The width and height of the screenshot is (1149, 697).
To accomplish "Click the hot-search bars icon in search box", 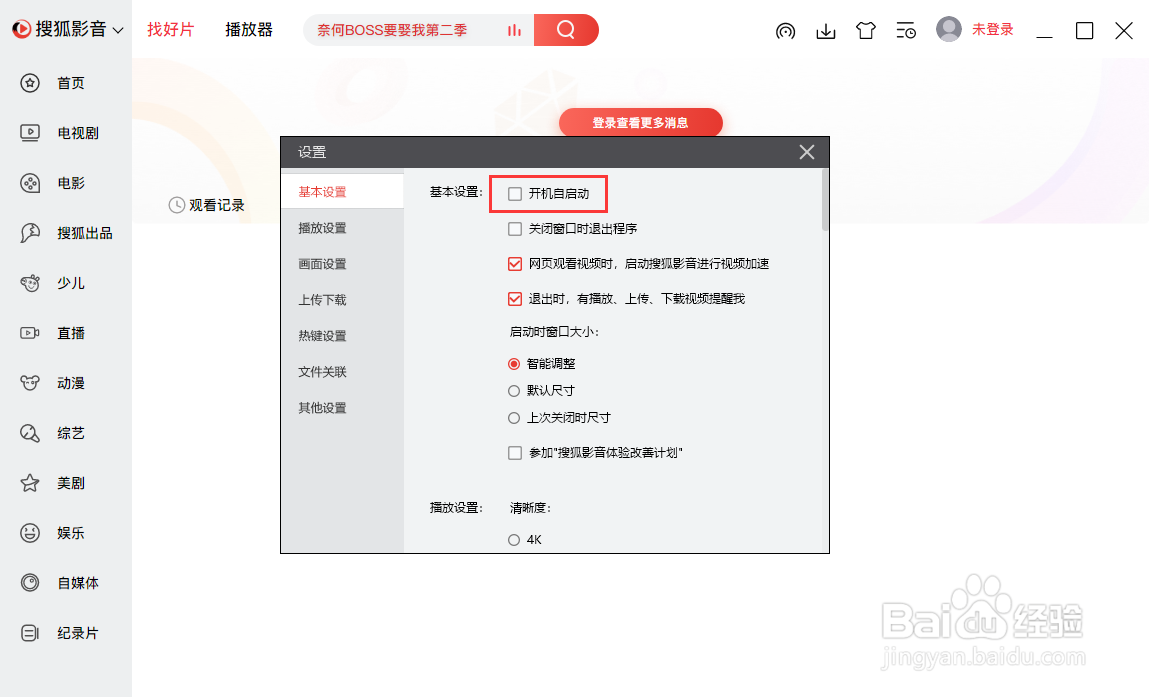I will pos(514,30).
